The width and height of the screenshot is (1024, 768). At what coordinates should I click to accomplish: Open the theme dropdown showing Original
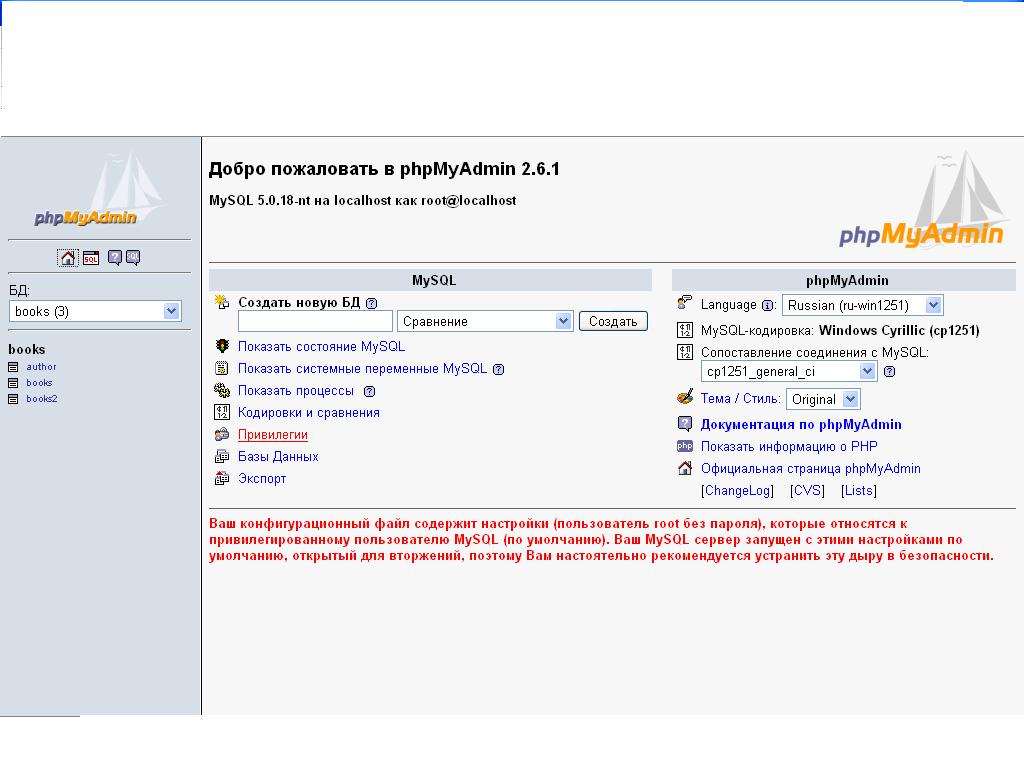pos(823,399)
